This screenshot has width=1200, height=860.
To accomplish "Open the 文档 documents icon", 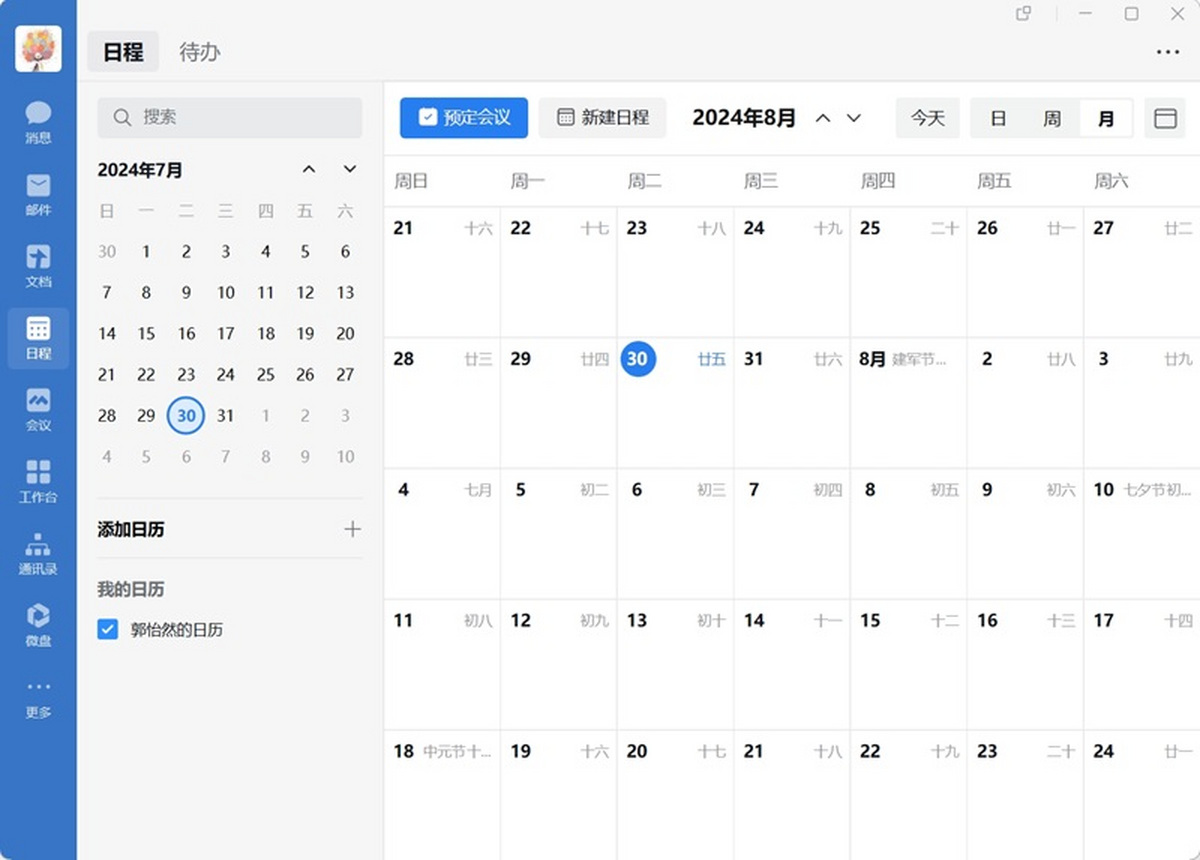I will (x=38, y=266).
